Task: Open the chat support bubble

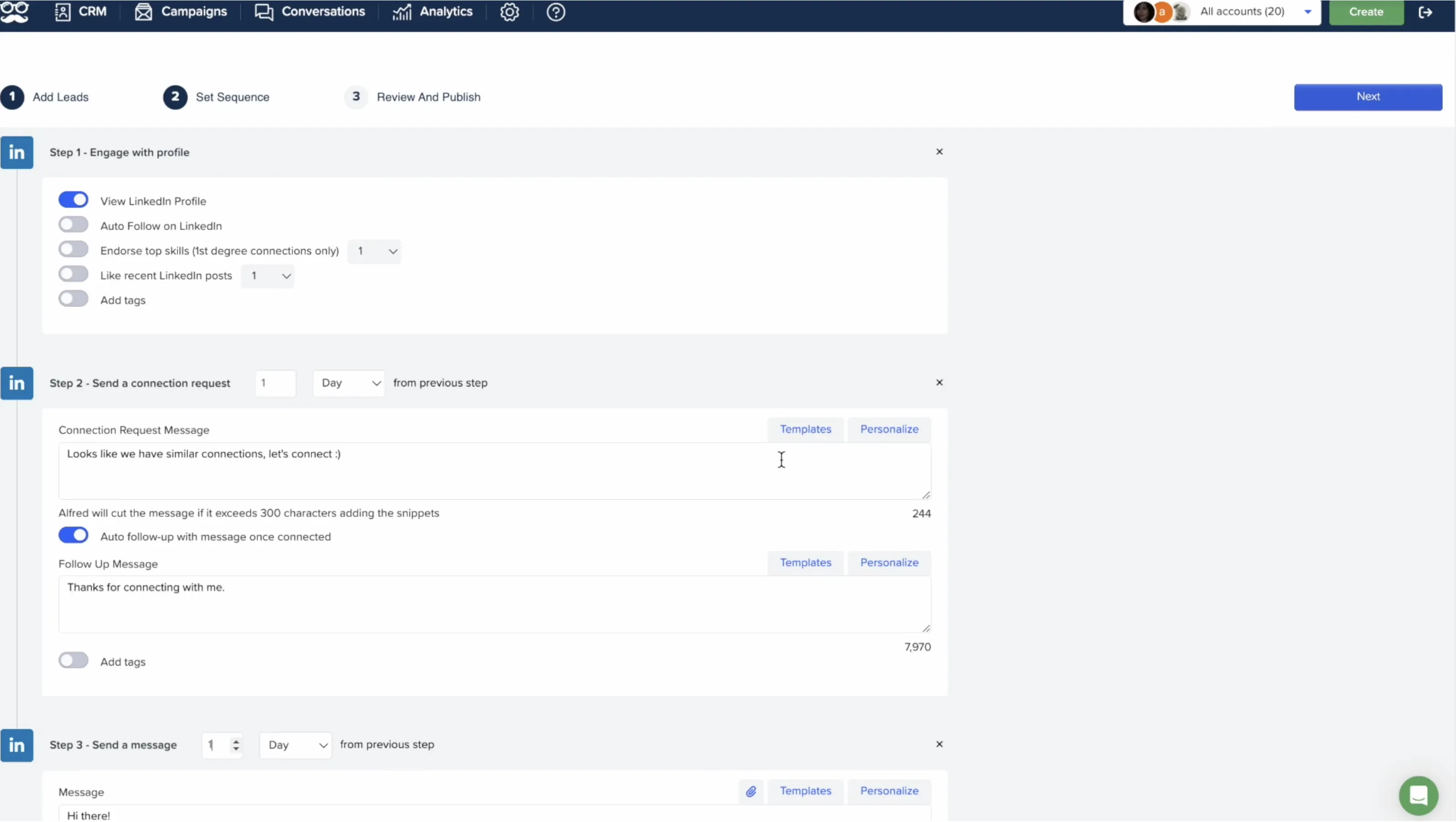Action: (x=1418, y=795)
